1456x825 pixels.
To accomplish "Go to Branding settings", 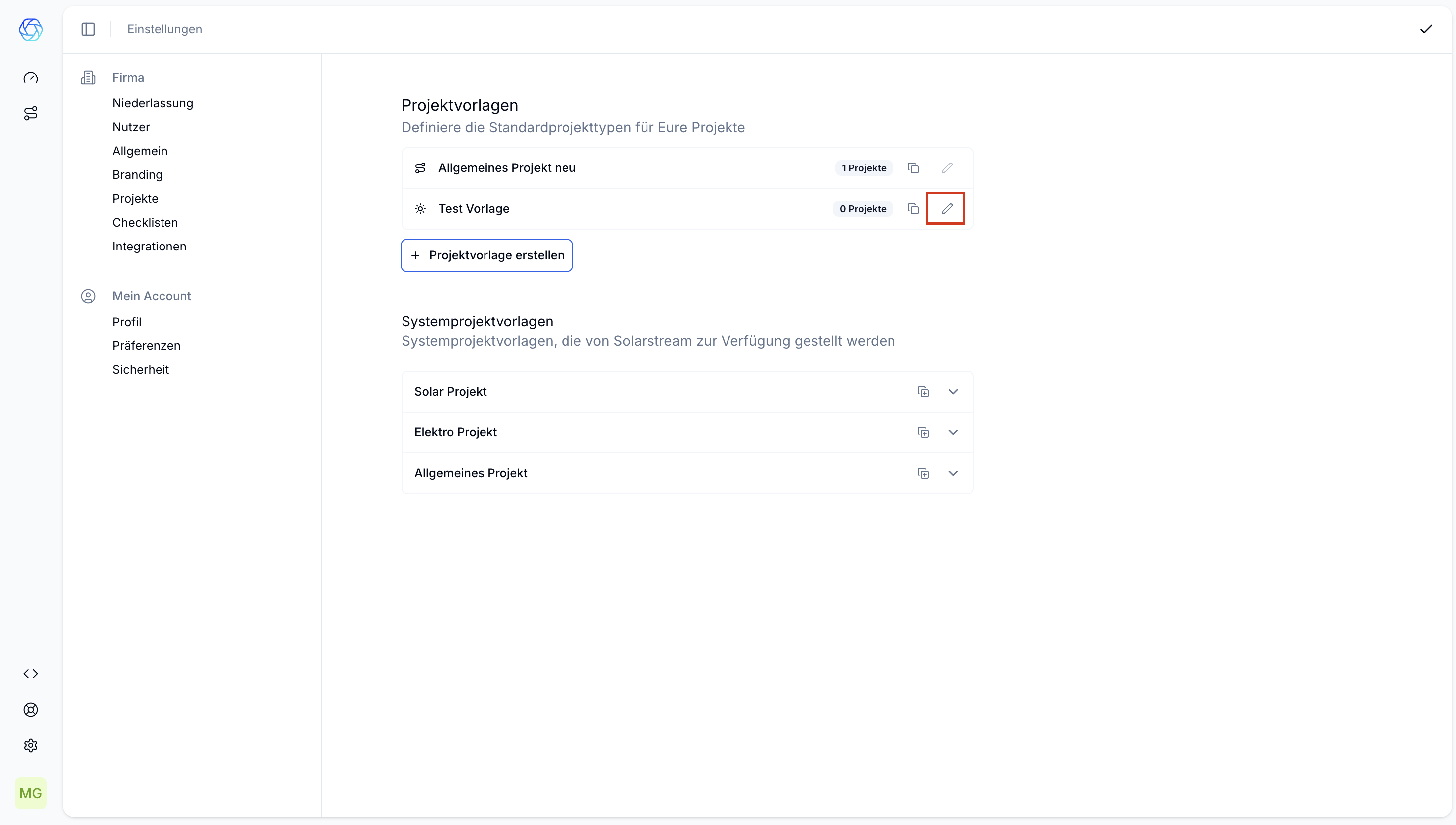I will pyautogui.click(x=137, y=174).
